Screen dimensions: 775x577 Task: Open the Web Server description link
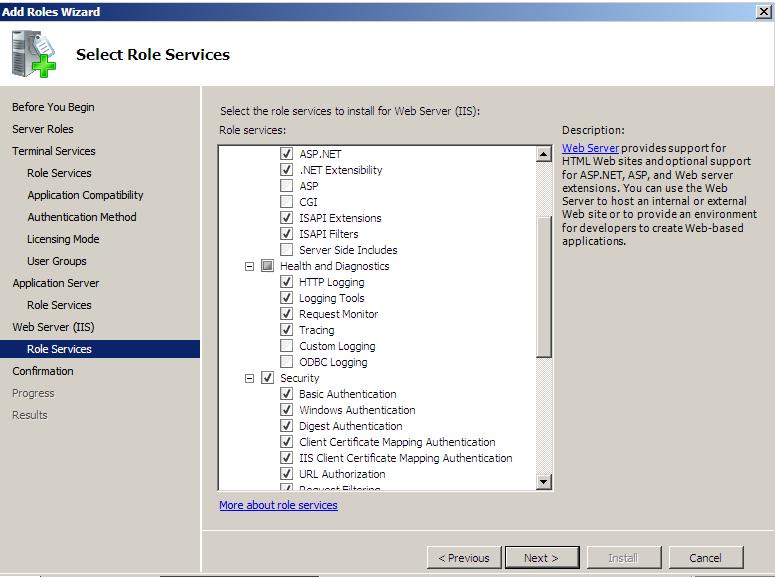coord(590,148)
